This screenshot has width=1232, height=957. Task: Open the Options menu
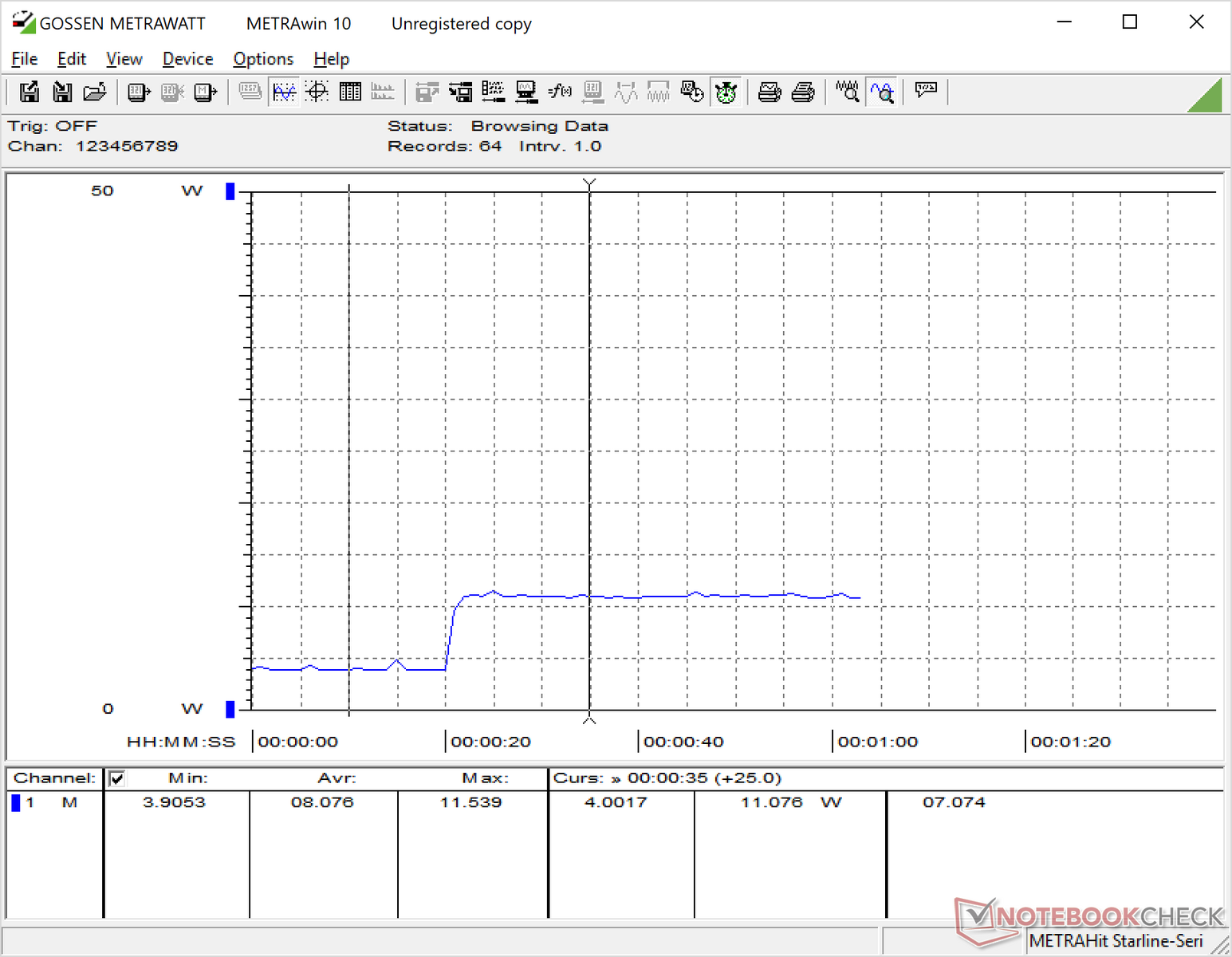pyautogui.click(x=263, y=59)
